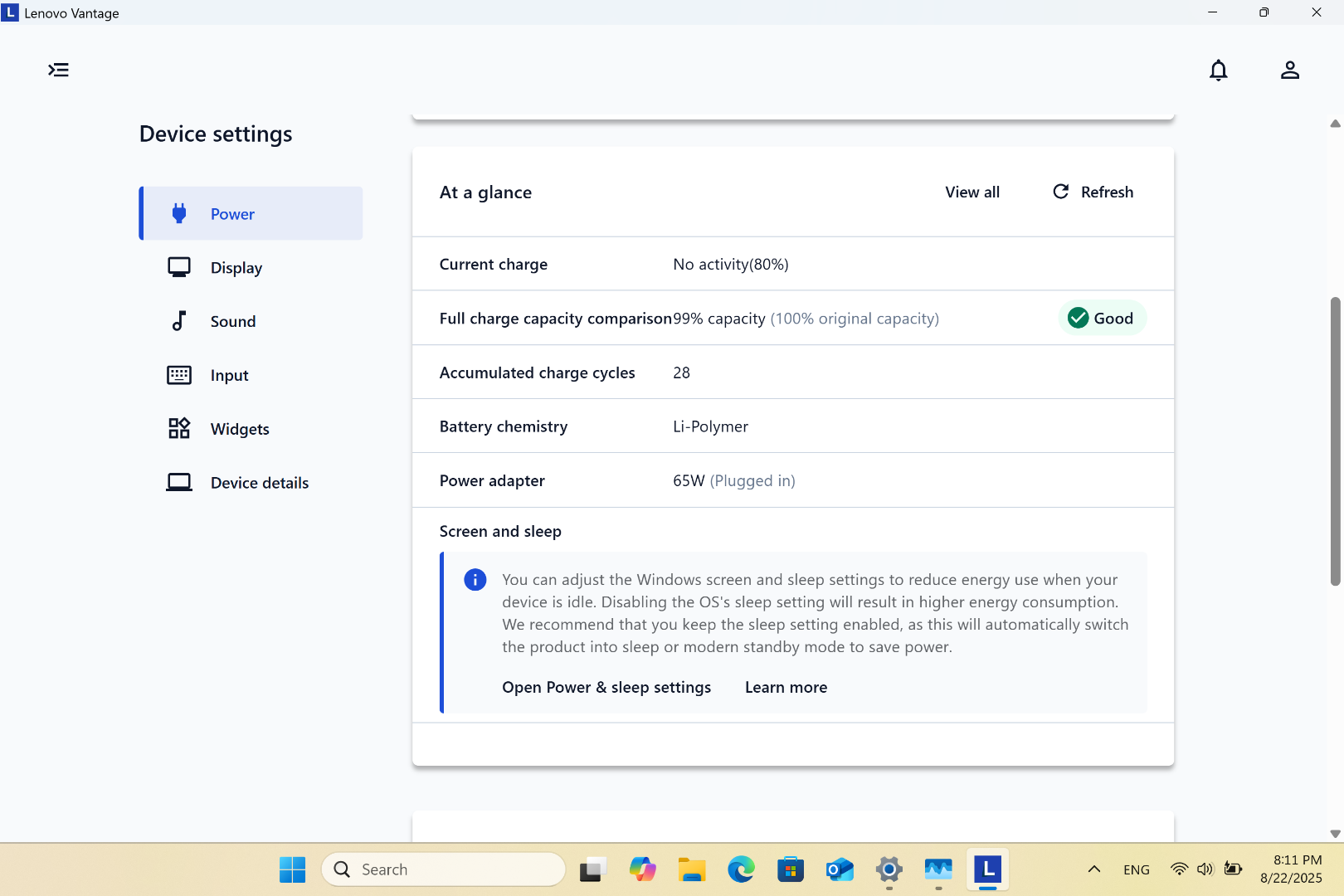The height and width of the screenshot is (896, 1344).
Task: Open Outlook from the taskbar
Action: tap(840, 869)
